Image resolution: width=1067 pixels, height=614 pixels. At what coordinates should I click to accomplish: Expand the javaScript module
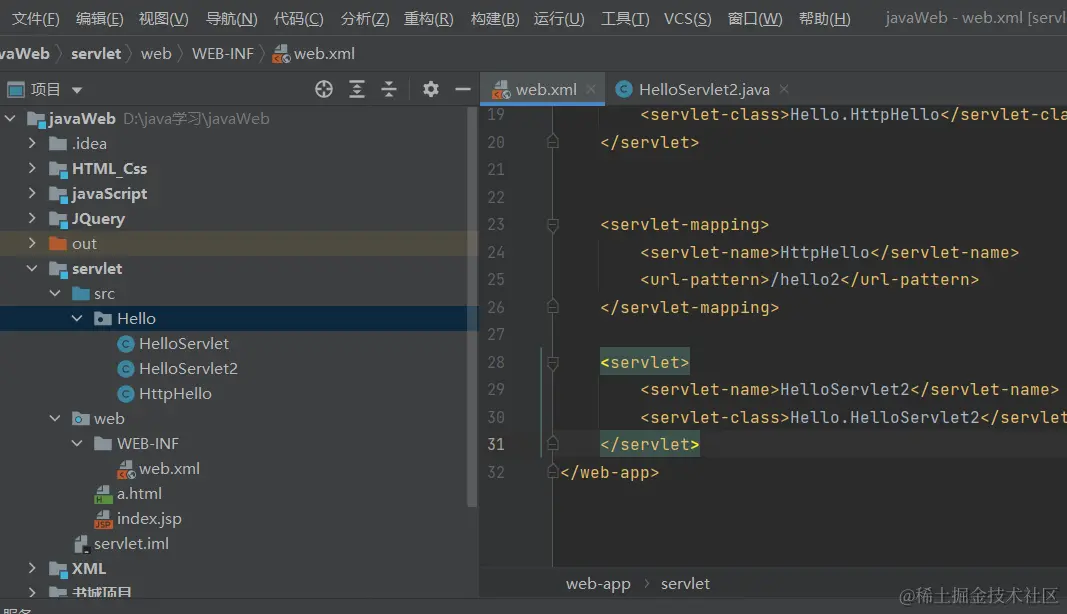pos(32,193)
